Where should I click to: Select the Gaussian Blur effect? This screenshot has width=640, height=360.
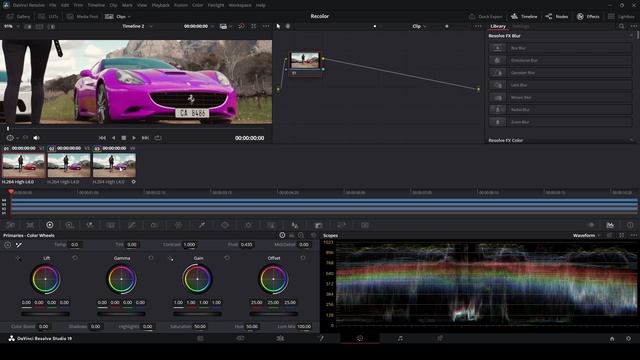pos(560,73)
